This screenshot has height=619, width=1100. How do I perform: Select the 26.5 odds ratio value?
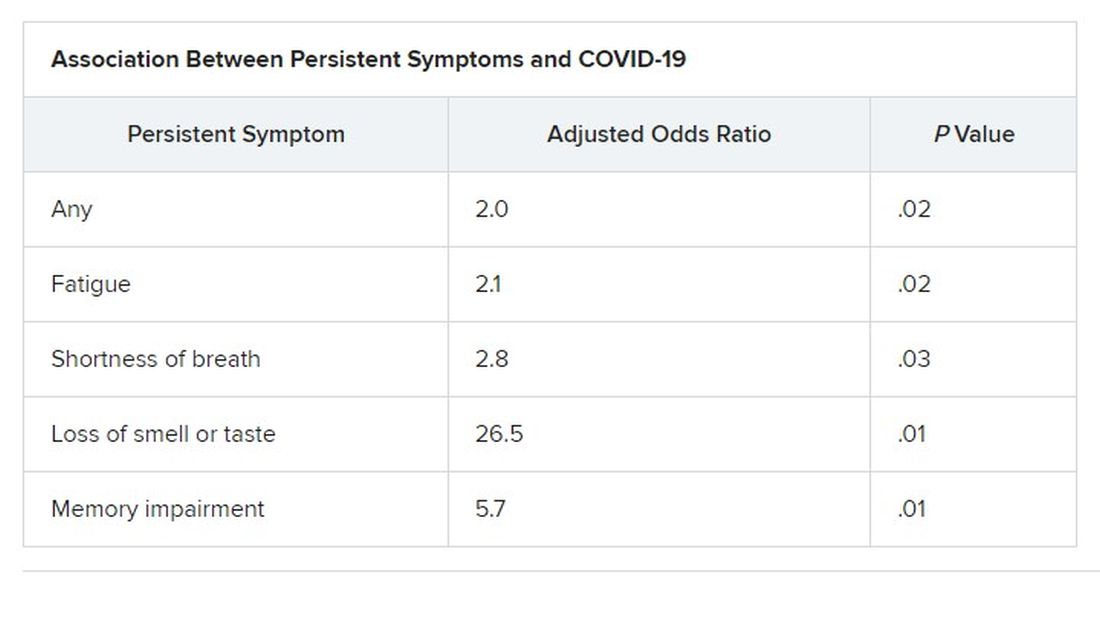coord(499,434)
